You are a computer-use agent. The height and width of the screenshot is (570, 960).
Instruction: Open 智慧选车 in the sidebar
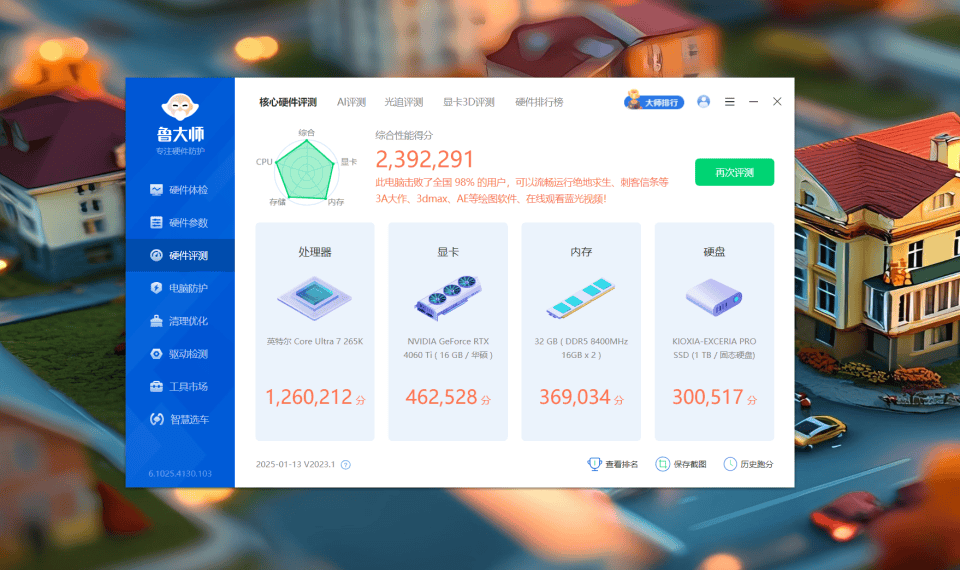coord(180,419)
